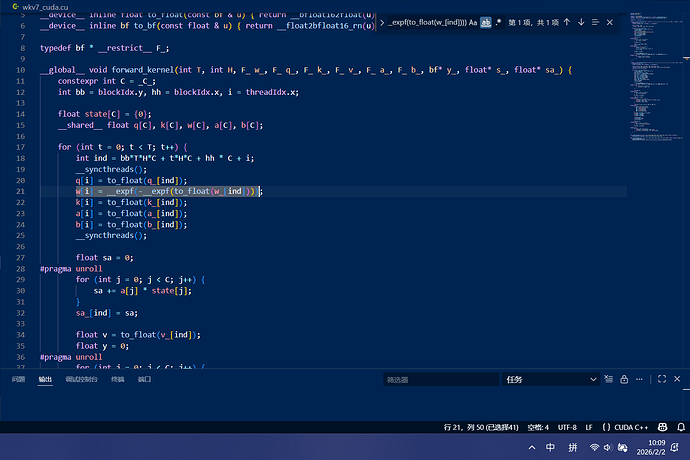Toggle match case in find widget
690x460 pixels.
(472, 21)
